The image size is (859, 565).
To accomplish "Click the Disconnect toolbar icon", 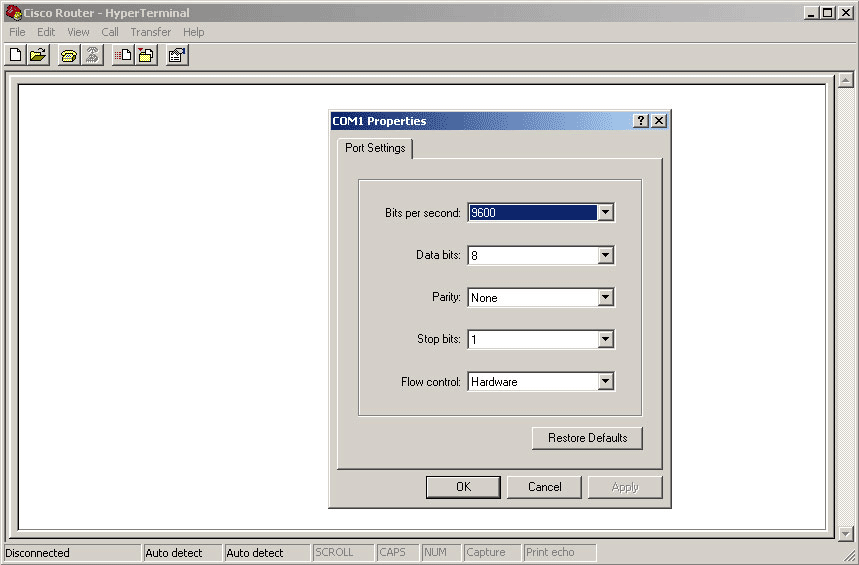I will click(x=92, y=55).
